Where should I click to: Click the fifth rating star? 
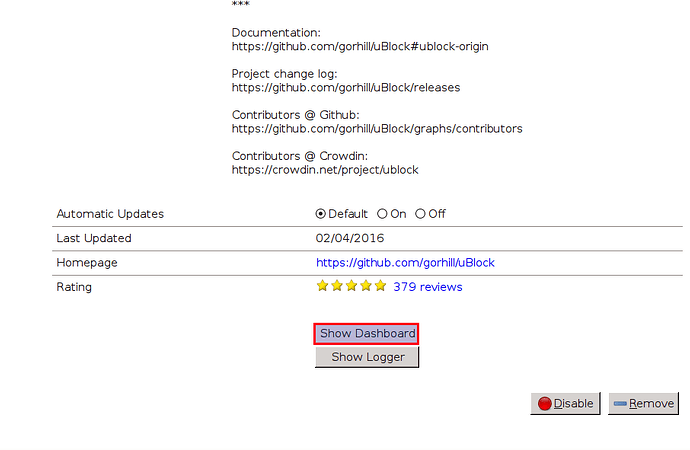(x=380, y=286)
